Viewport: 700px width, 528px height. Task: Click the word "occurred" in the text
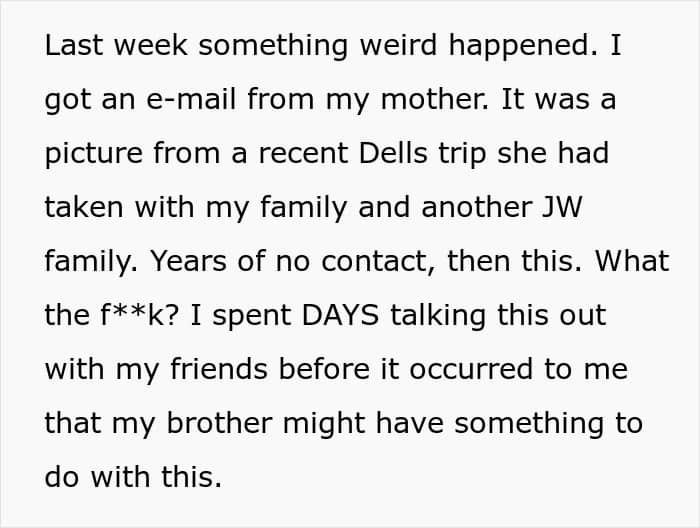click(471, 370)
